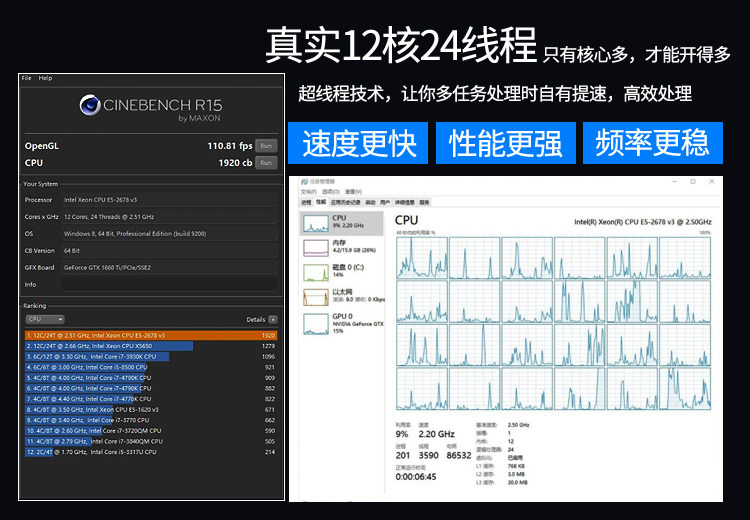Open Cinebench File menu
Viewport: 750px width, 520px height.
26,78
